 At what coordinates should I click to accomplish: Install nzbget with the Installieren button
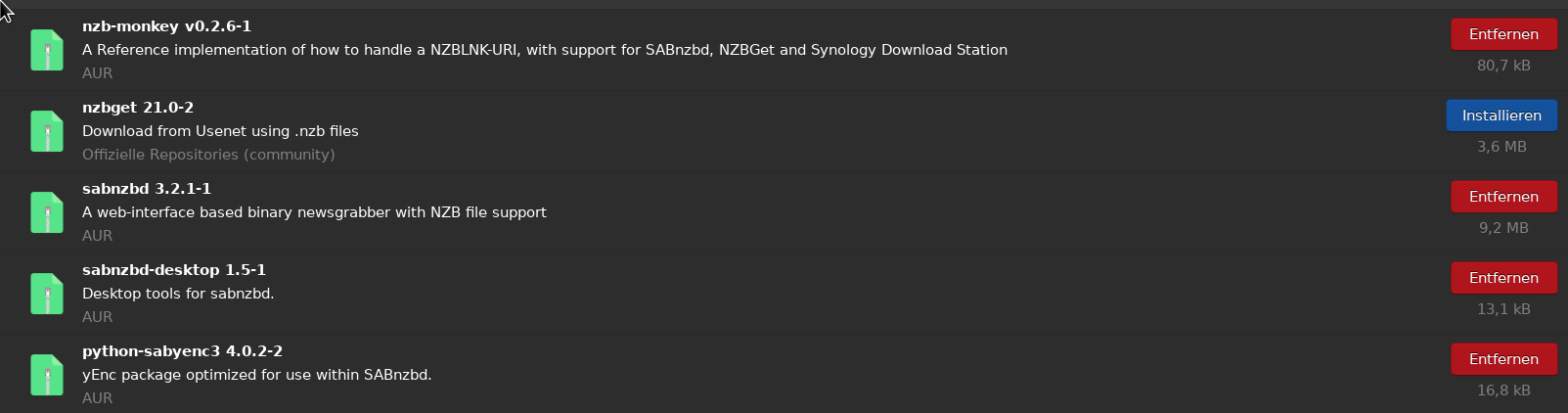pyautogui.click(x=1501, y=115)
